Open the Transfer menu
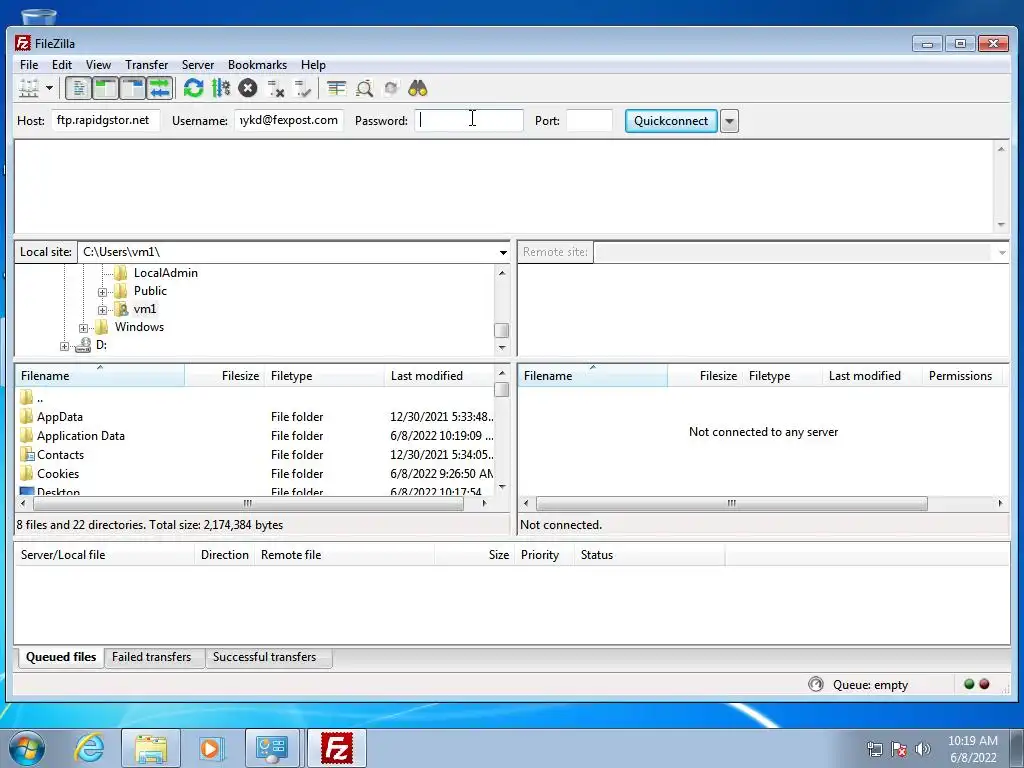Viewport: 1024px width, 768px height. pos(146,65)
